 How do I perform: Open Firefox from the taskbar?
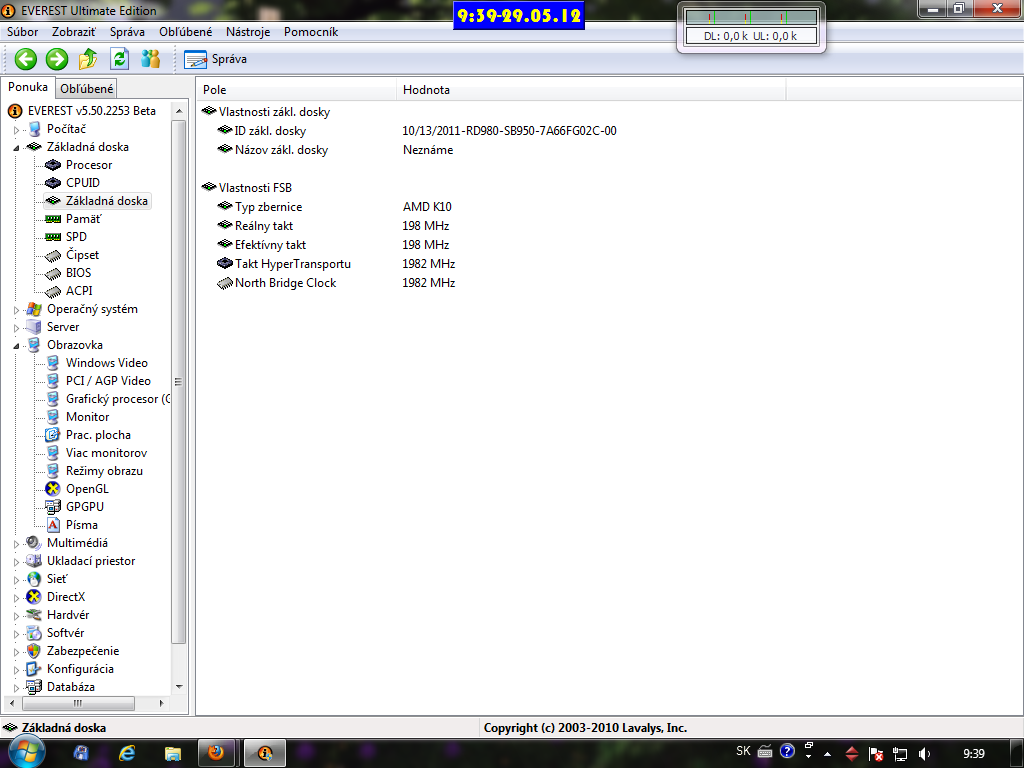click(x=216, y=754)
